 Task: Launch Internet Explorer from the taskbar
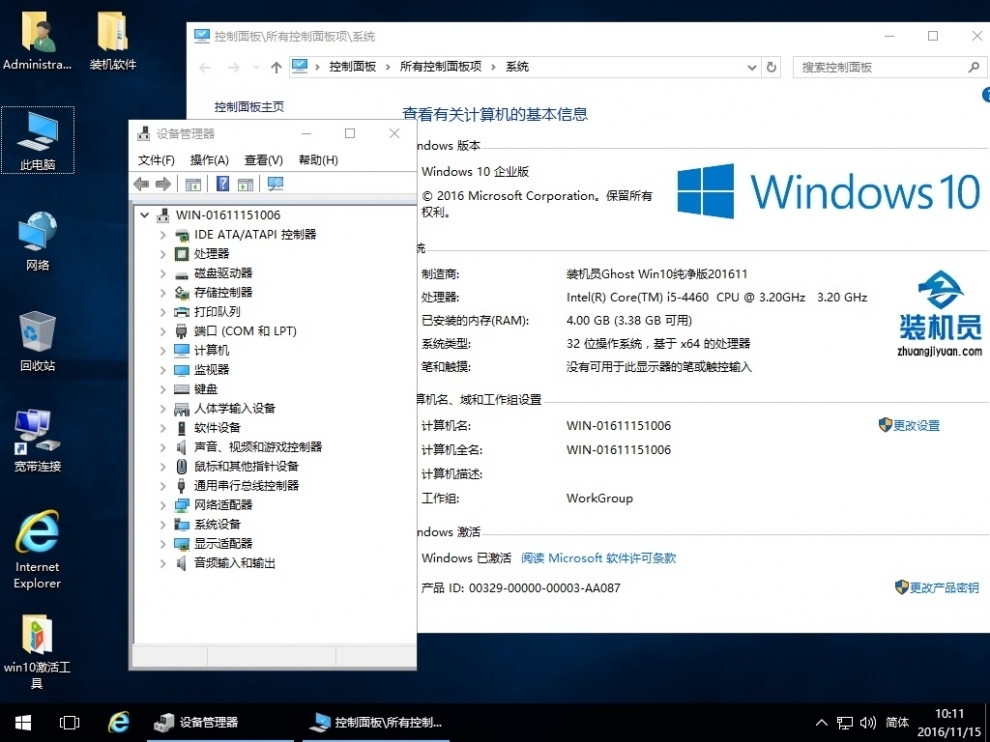(x=119, y=722)
